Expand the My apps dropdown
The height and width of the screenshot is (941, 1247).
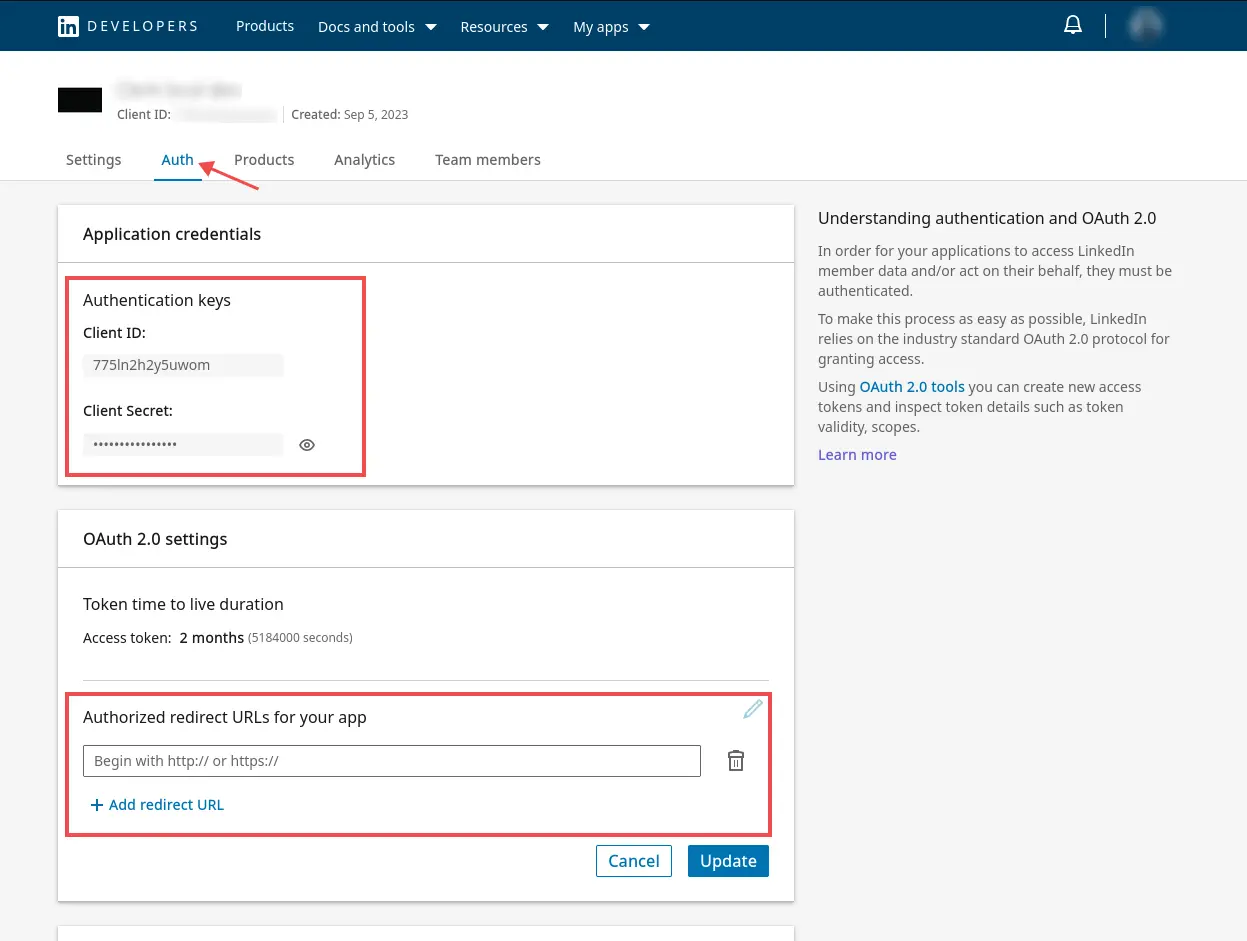pos(611,27)
